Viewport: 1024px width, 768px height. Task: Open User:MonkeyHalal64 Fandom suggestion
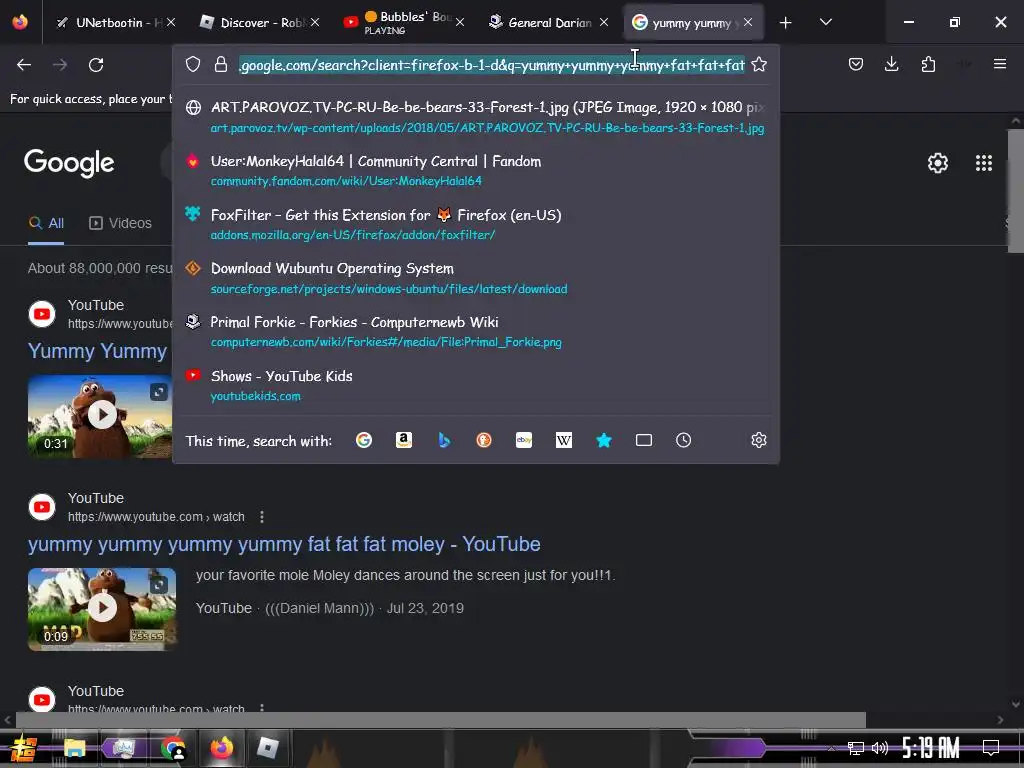(475, 170)
